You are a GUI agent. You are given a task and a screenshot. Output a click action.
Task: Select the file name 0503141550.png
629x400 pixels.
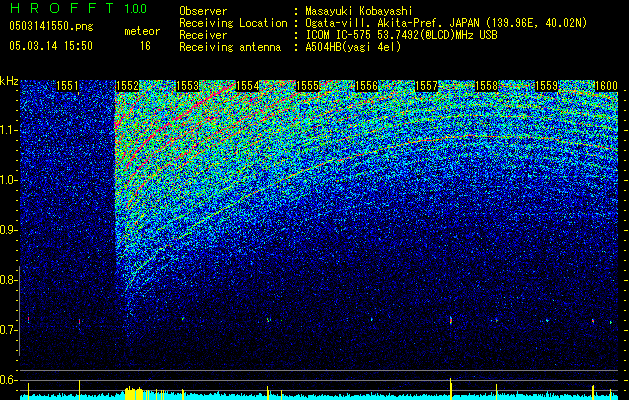pyautogui.click(x=51, y=26)
